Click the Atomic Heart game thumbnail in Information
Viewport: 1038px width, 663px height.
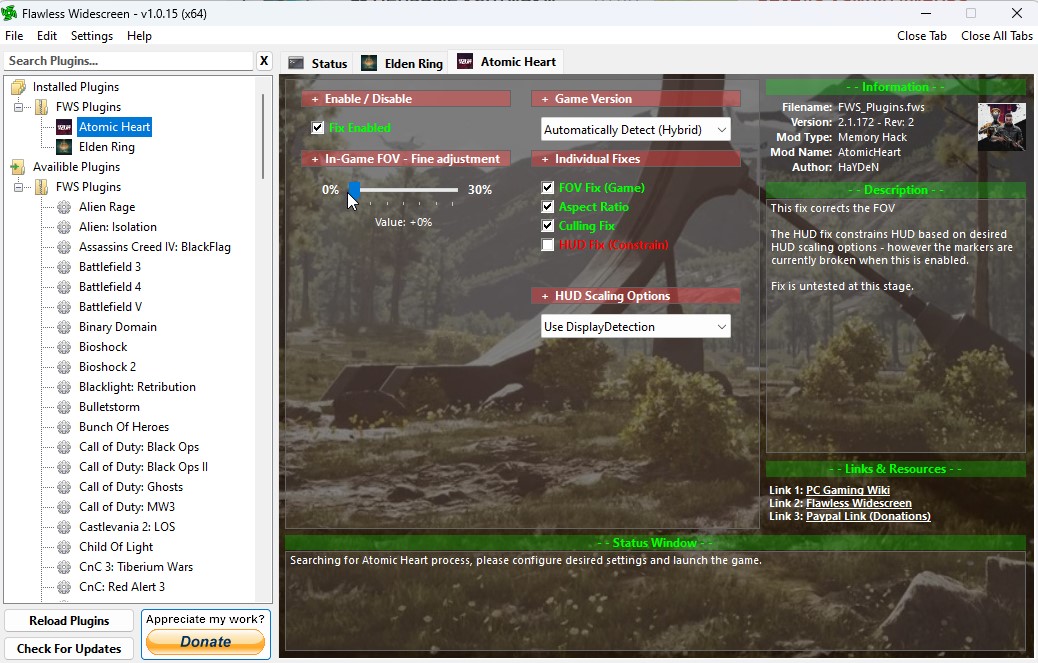(1001, 127)
